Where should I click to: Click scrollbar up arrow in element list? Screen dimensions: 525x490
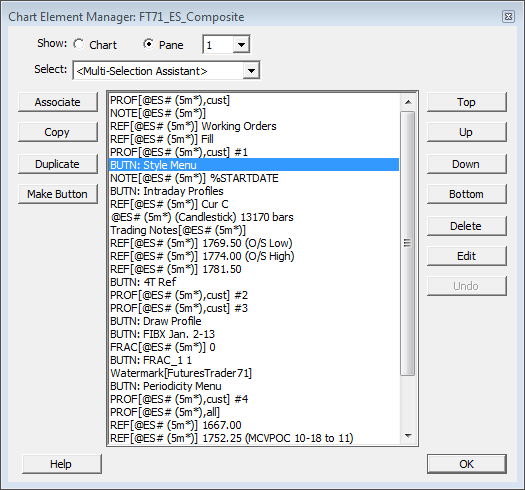[x=408, y=101]
